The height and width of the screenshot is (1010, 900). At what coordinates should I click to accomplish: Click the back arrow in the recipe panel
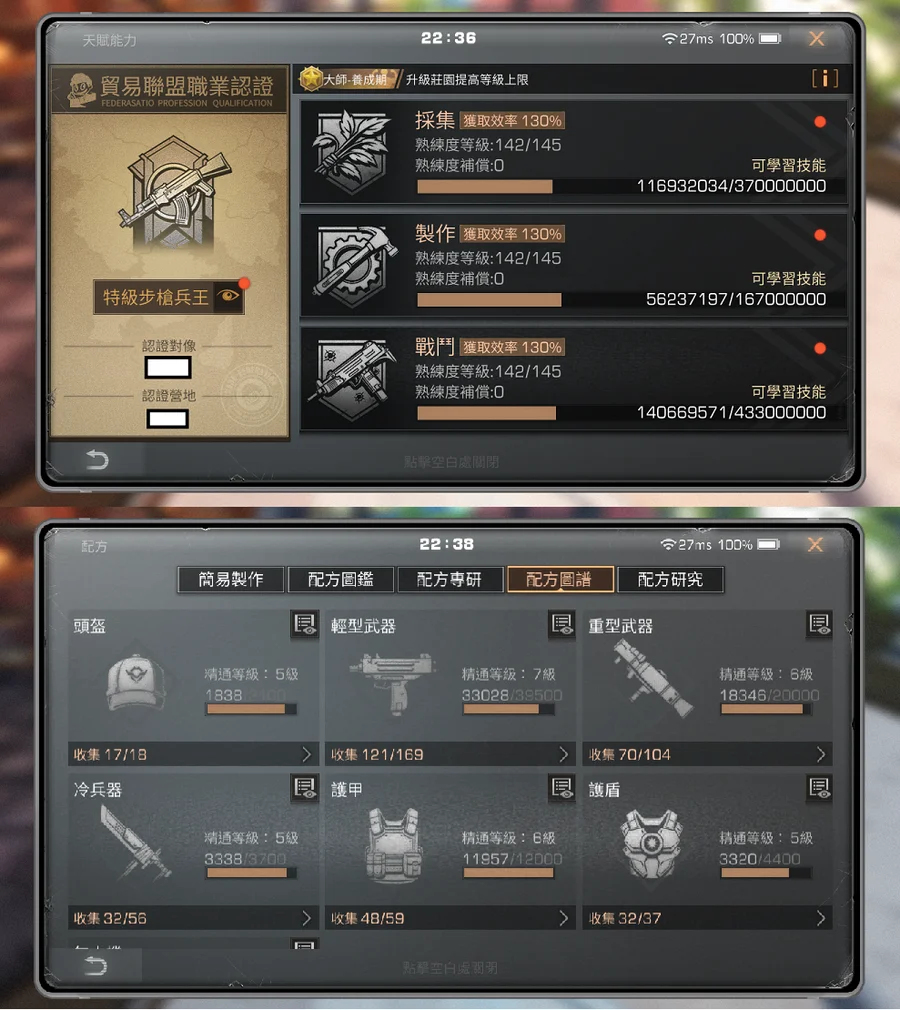(97, 966)
